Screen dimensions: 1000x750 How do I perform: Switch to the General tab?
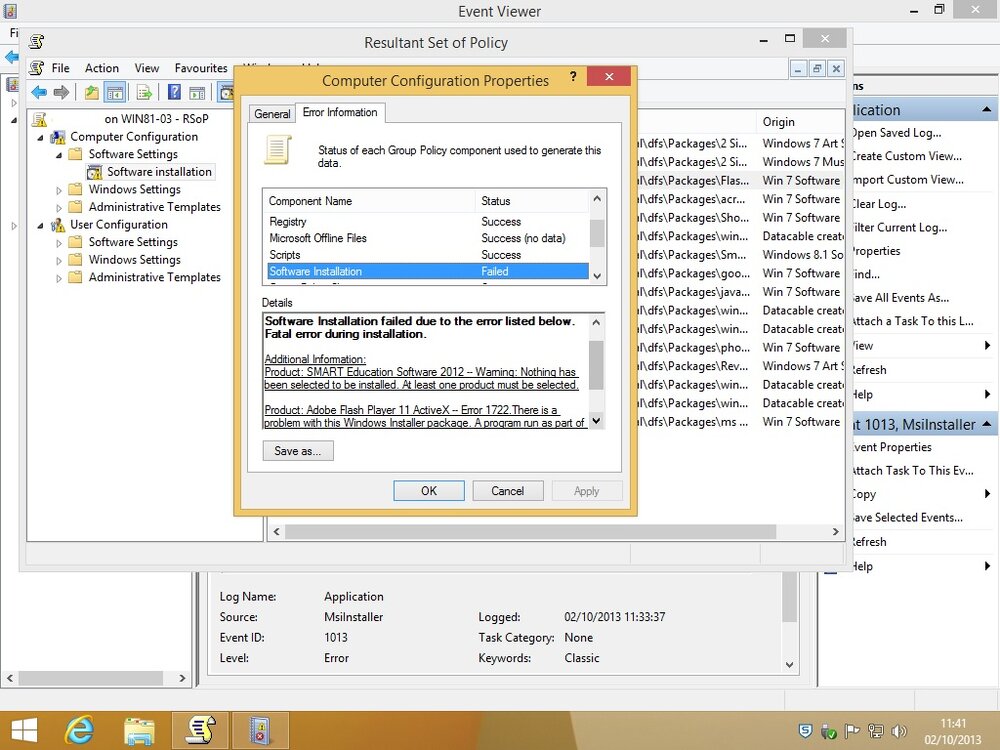(272, 114)
